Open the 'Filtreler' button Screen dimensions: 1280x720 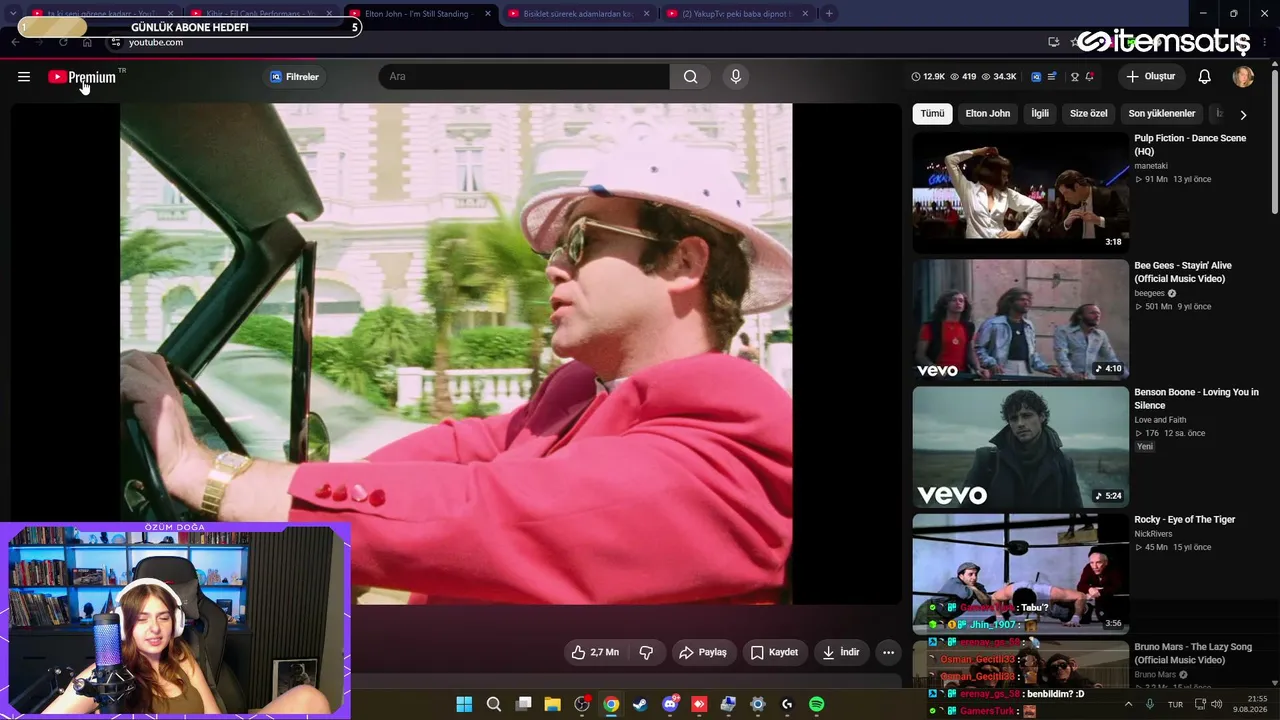click(295, 77)
